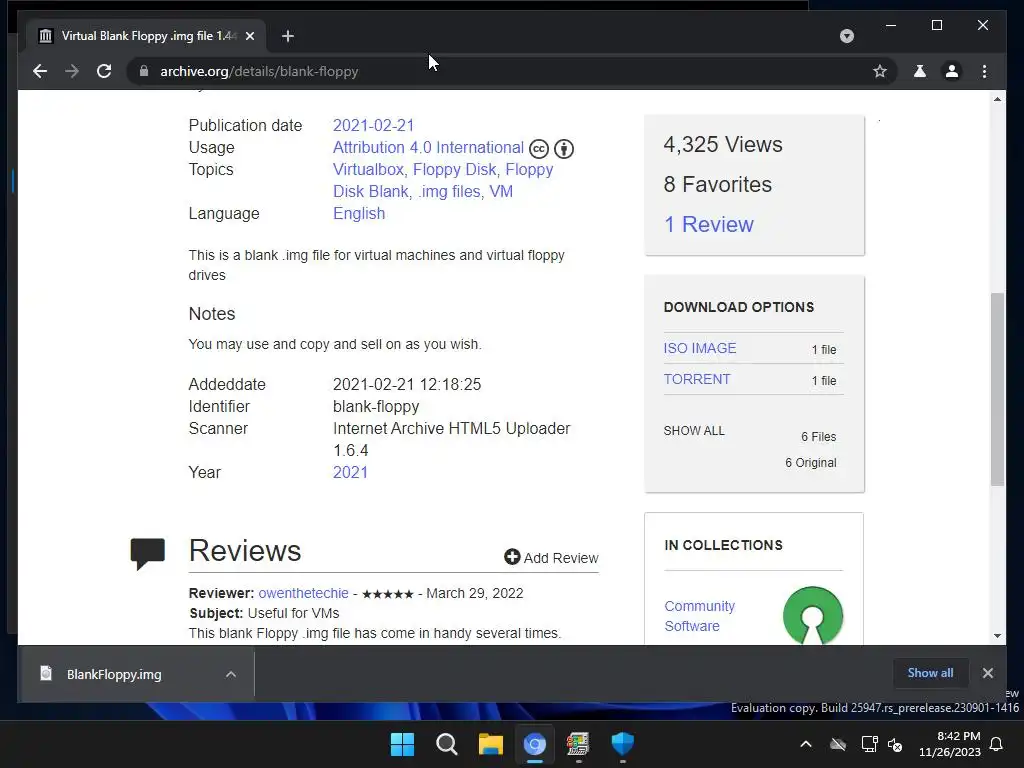Open the Windows Start menu
Viewport: 1024px width, 768px height.
(x=402, y=744)
